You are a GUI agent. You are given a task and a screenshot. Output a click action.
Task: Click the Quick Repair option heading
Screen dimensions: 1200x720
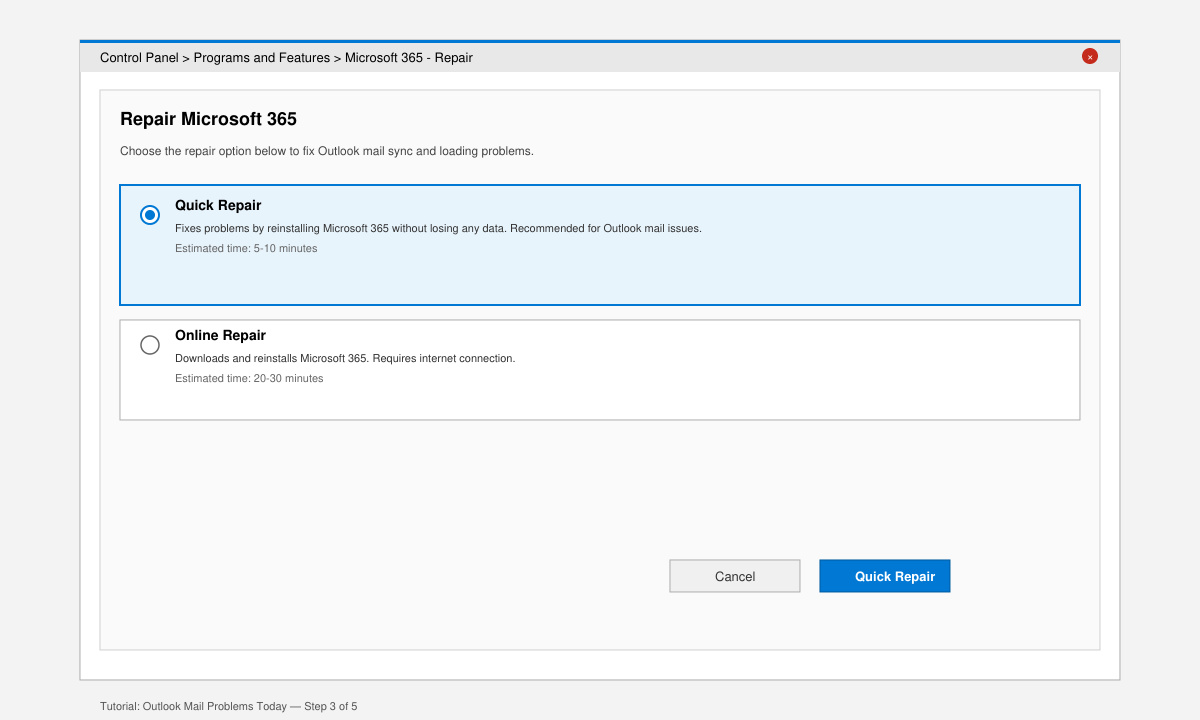(218, 205)
